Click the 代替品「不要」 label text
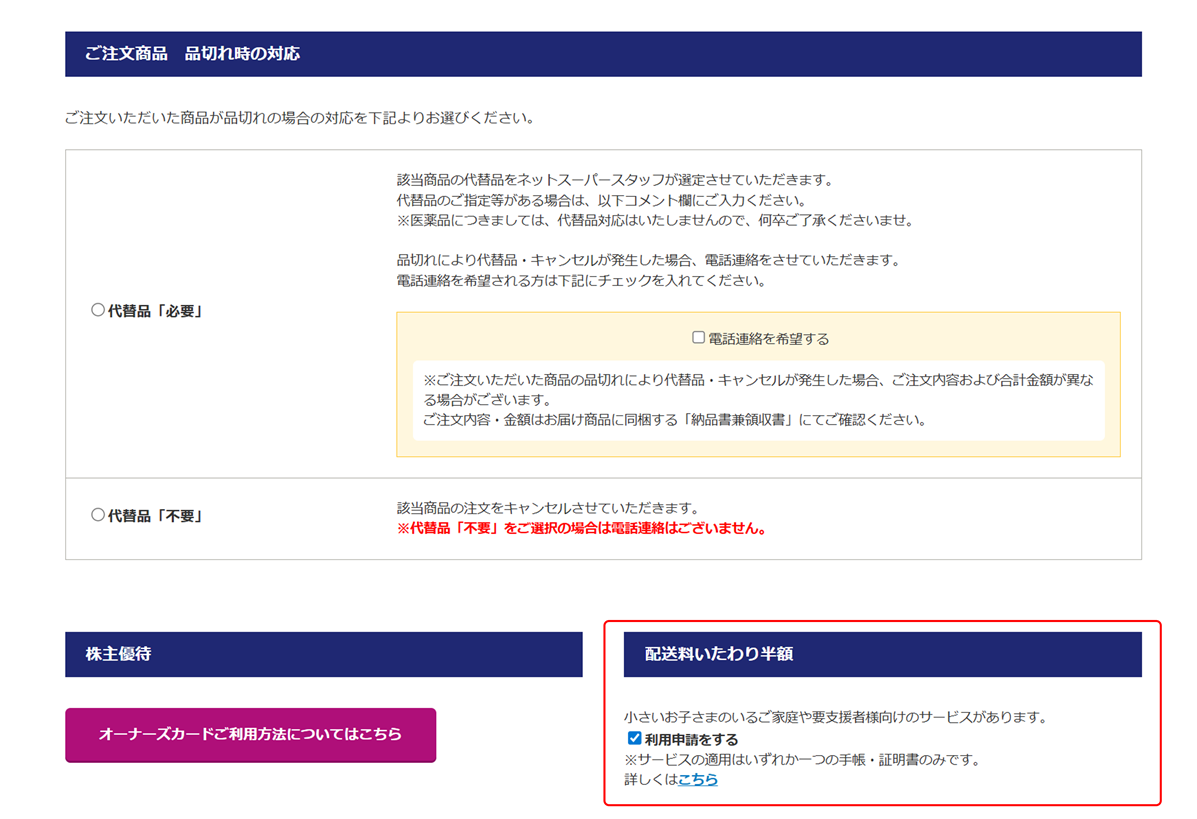 [x=156, y=516]
